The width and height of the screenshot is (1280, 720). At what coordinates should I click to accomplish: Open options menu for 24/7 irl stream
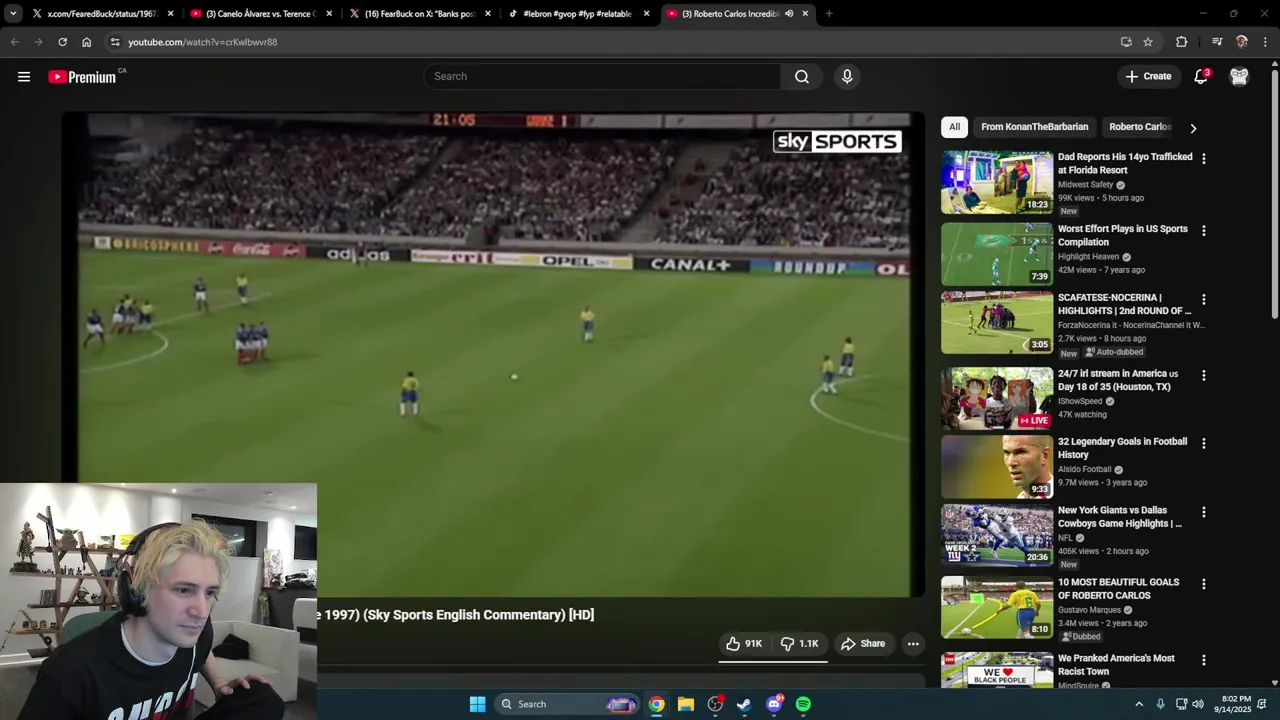(x=1203, y=376)
